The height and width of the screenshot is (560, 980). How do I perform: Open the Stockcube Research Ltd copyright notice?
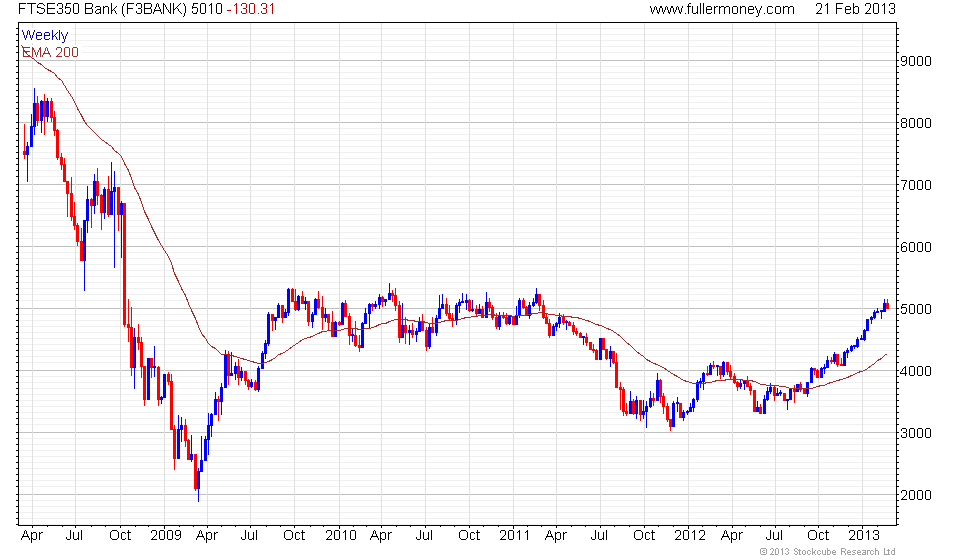[x=827, y=551]
